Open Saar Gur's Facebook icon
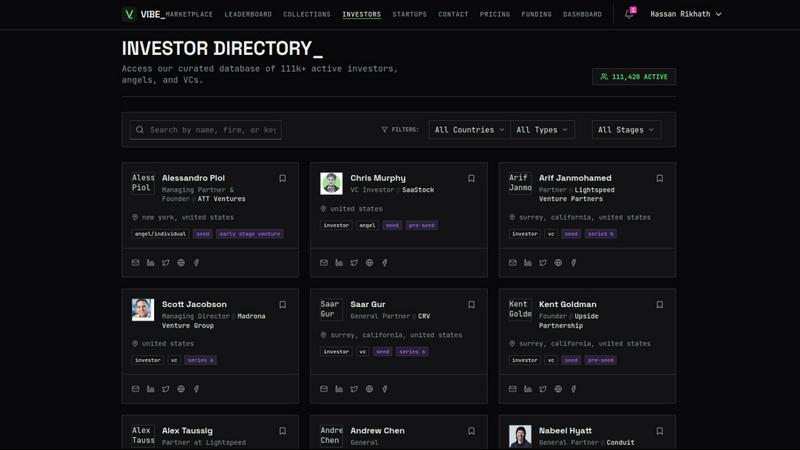 click(x=385, y=389)
